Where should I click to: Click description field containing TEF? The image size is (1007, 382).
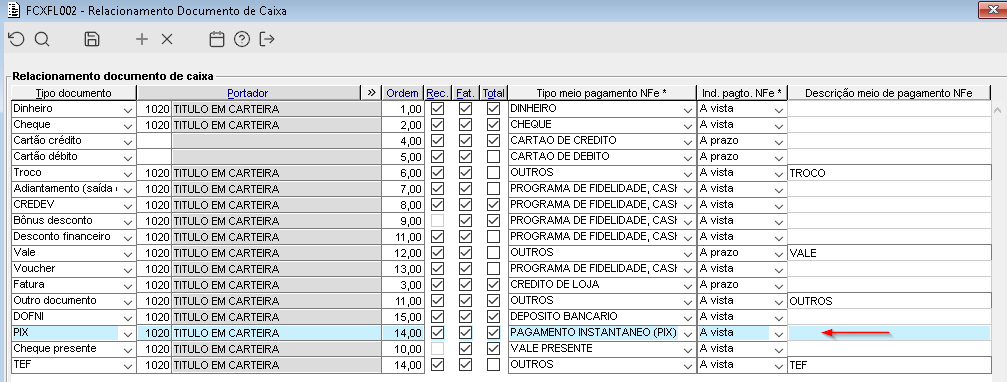[x=889, y=365]
